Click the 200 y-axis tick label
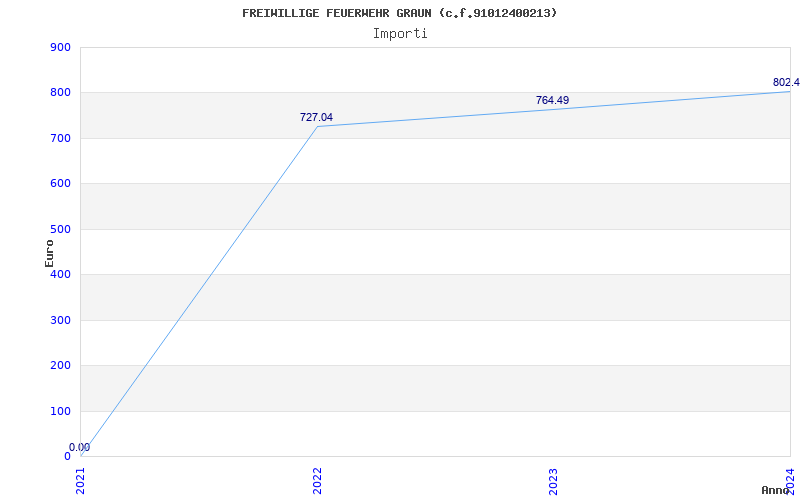The width and height of the screenshot is (800, 500). [60, 365]
